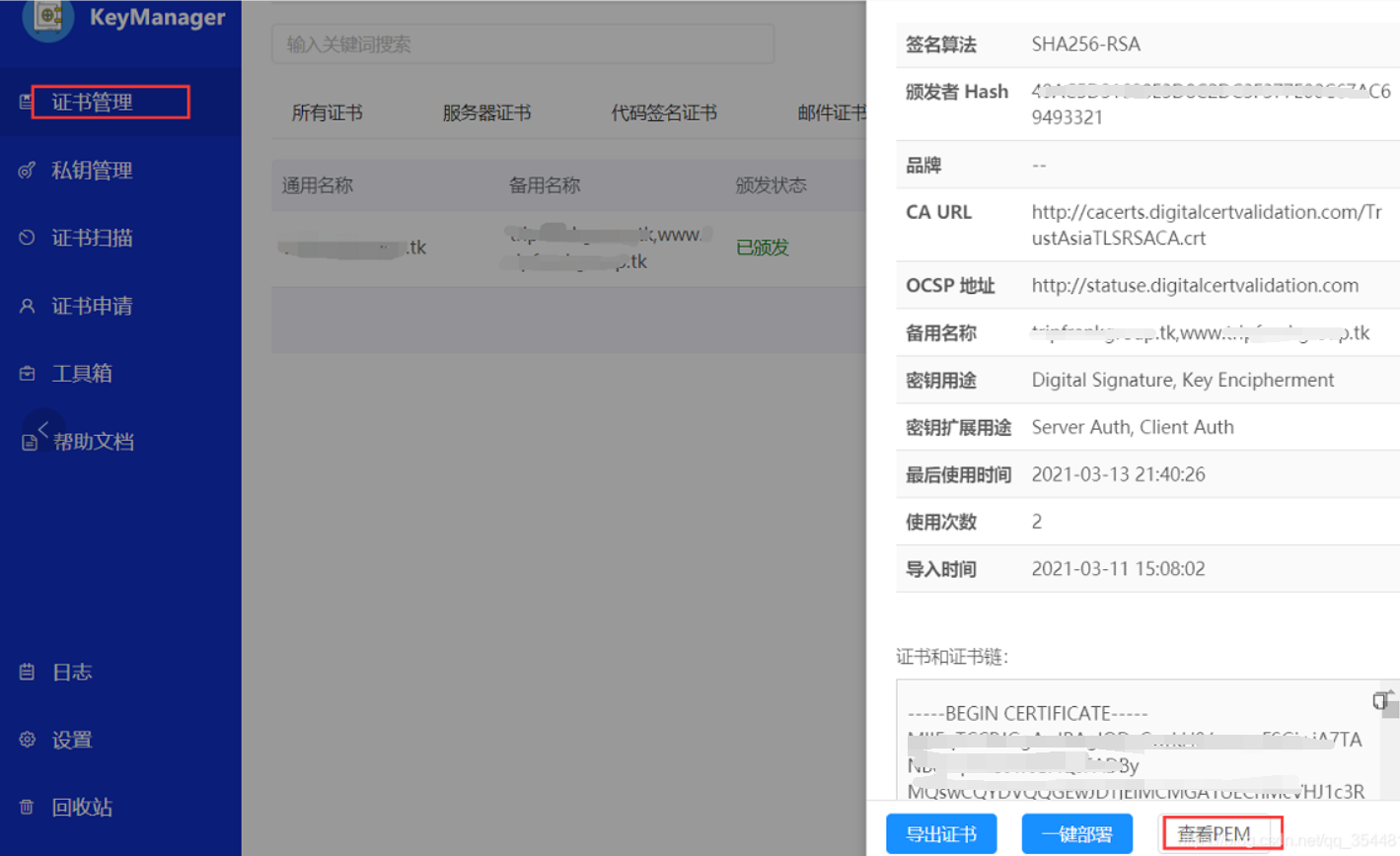Open 私钥管理 menu item
This screenshot has height=856, width=1400.
(x=92, y=171)
